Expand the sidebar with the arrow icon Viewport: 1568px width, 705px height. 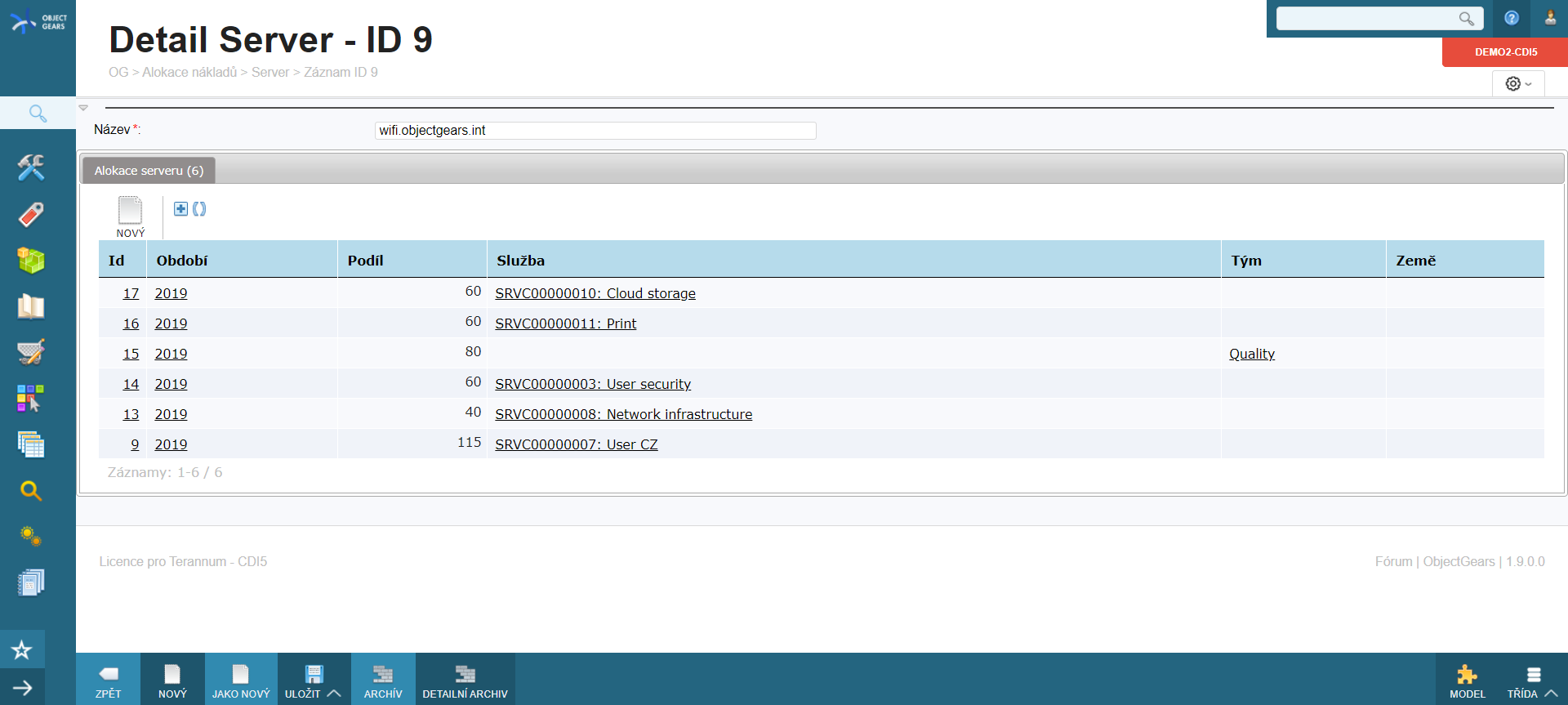click(22, 688)
